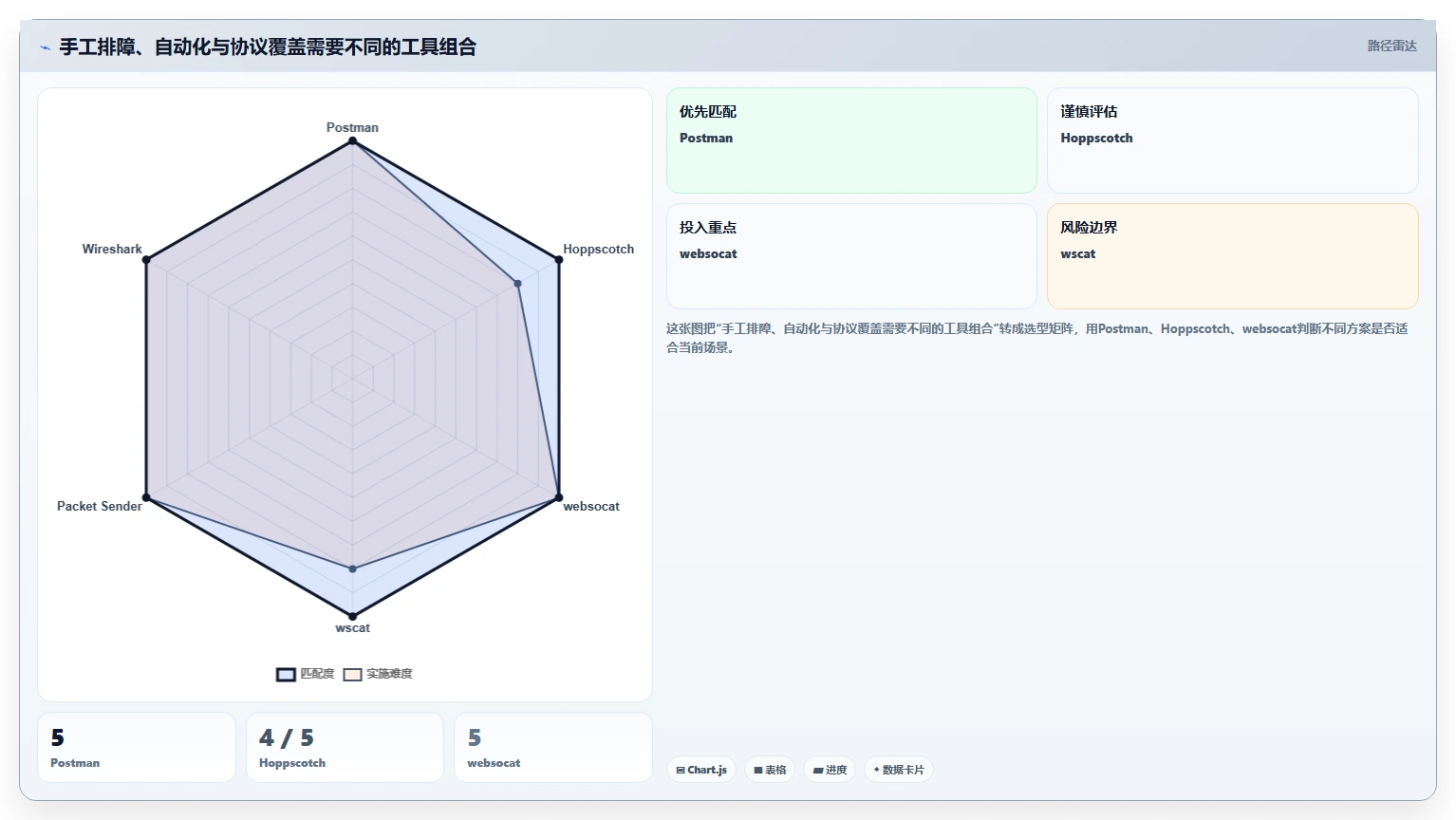Open the 投入重点 websocat card
Screen dimensions: 1456x820
point(851,256)
